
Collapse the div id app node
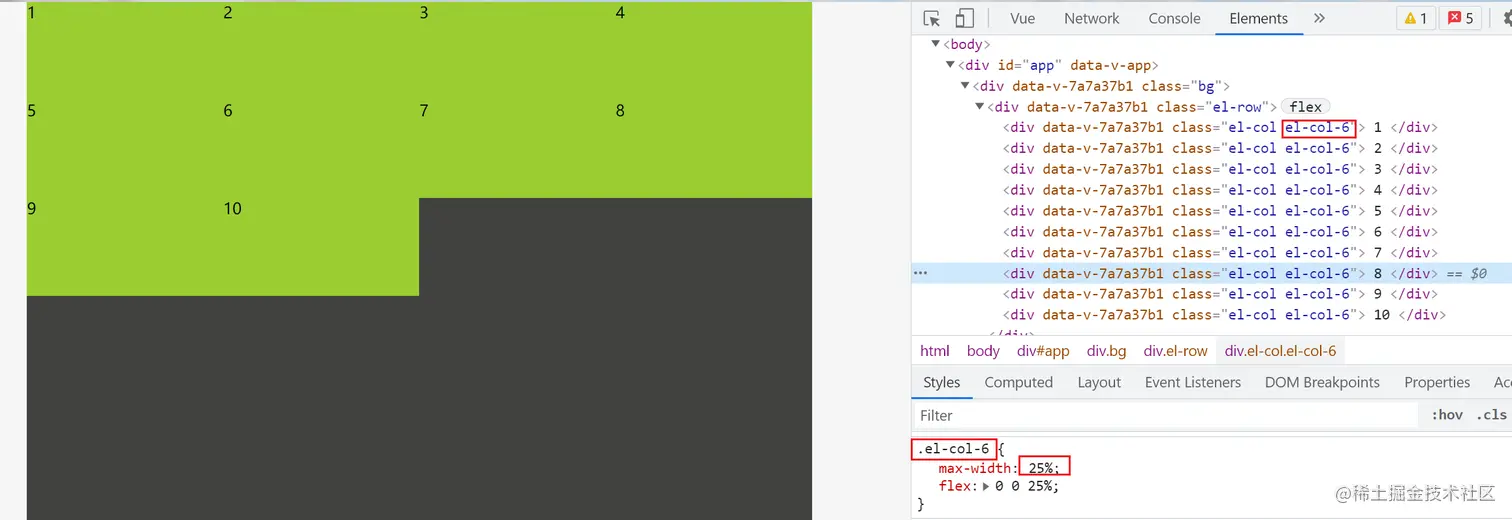tap(950, 65)
